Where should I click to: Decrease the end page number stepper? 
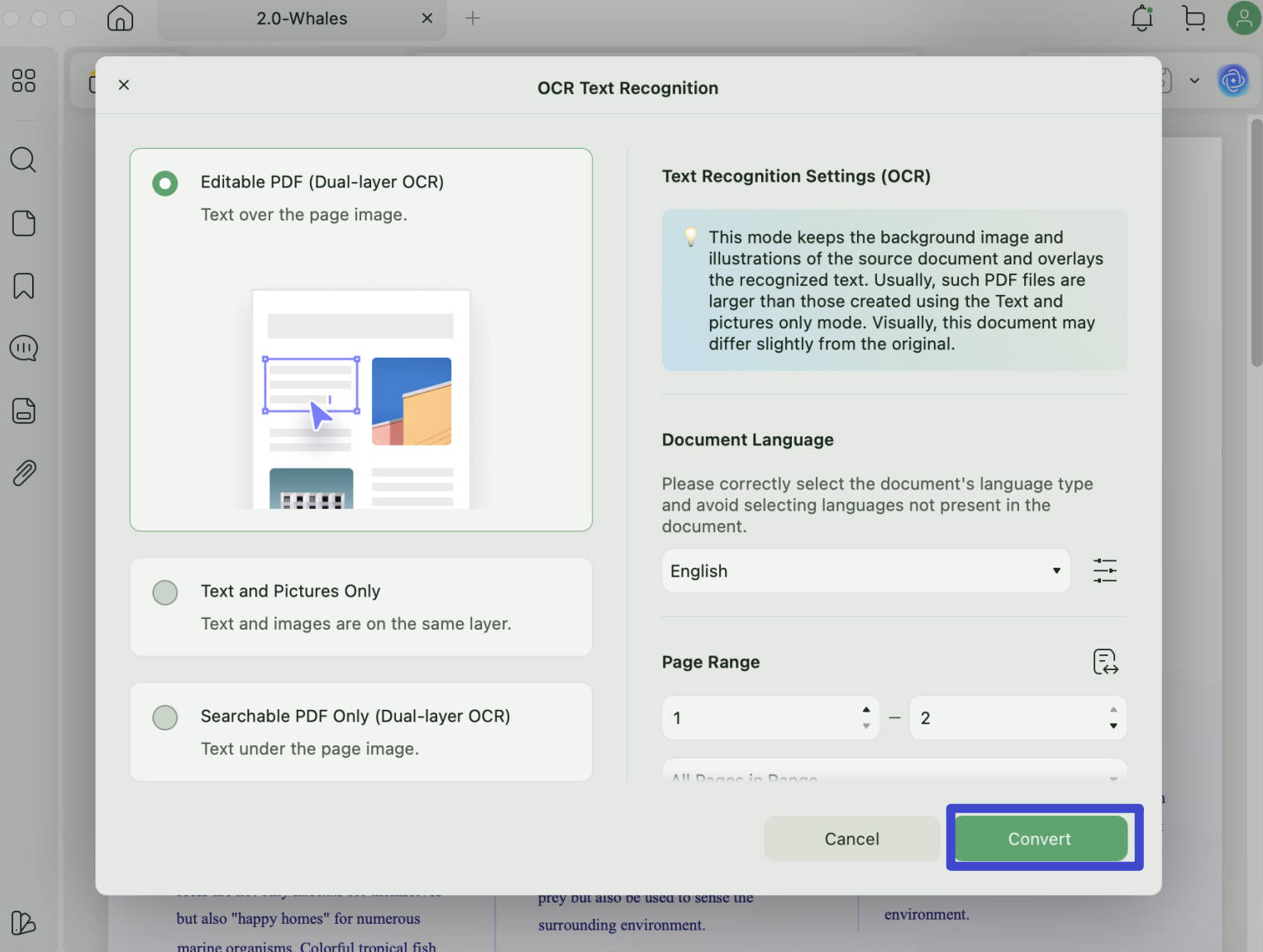tap(1113, 726)
